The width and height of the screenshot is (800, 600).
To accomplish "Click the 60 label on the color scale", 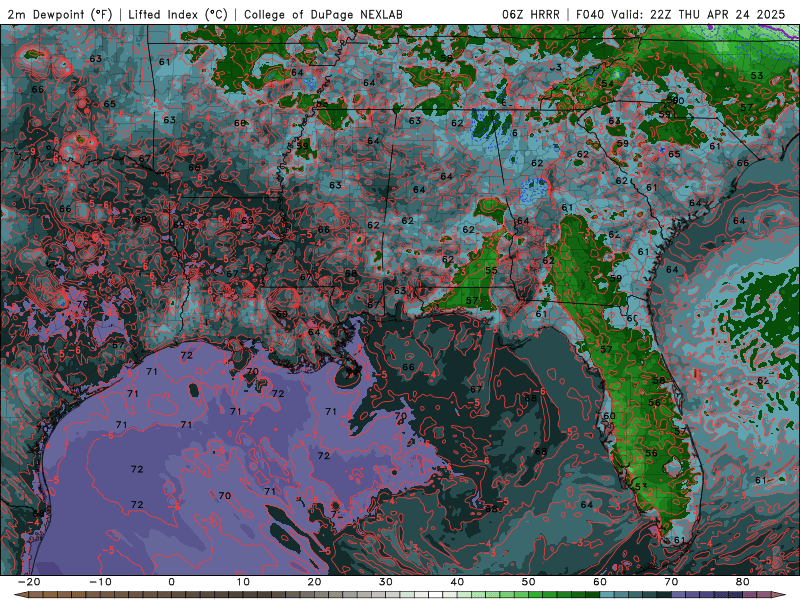I will 600,582.
